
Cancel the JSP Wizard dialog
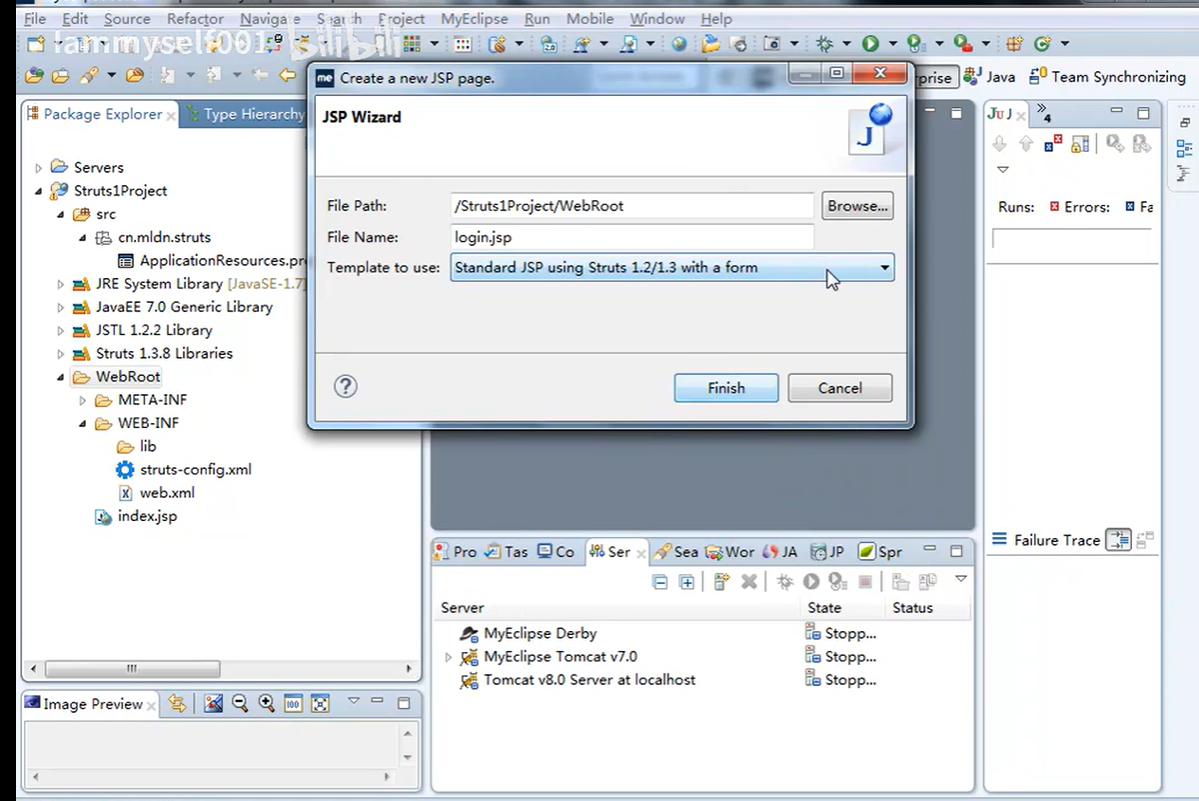click(840, 388)
